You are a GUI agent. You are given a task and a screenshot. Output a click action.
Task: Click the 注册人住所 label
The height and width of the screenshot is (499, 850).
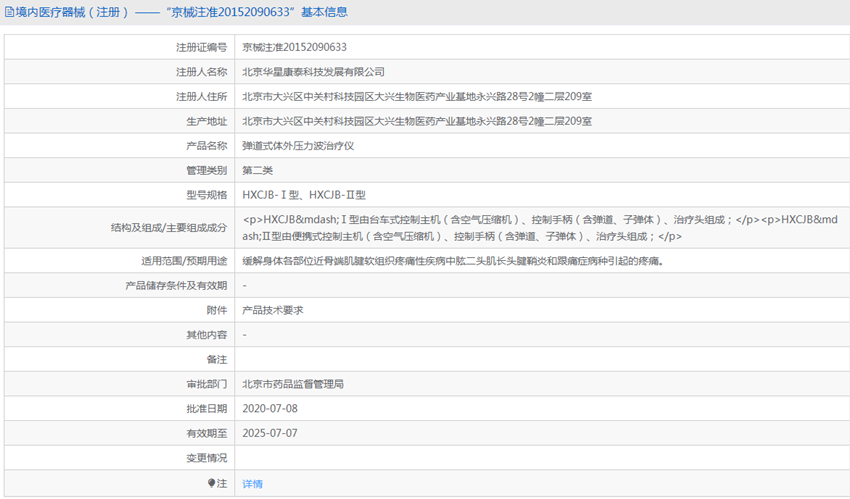coord(202,96)
